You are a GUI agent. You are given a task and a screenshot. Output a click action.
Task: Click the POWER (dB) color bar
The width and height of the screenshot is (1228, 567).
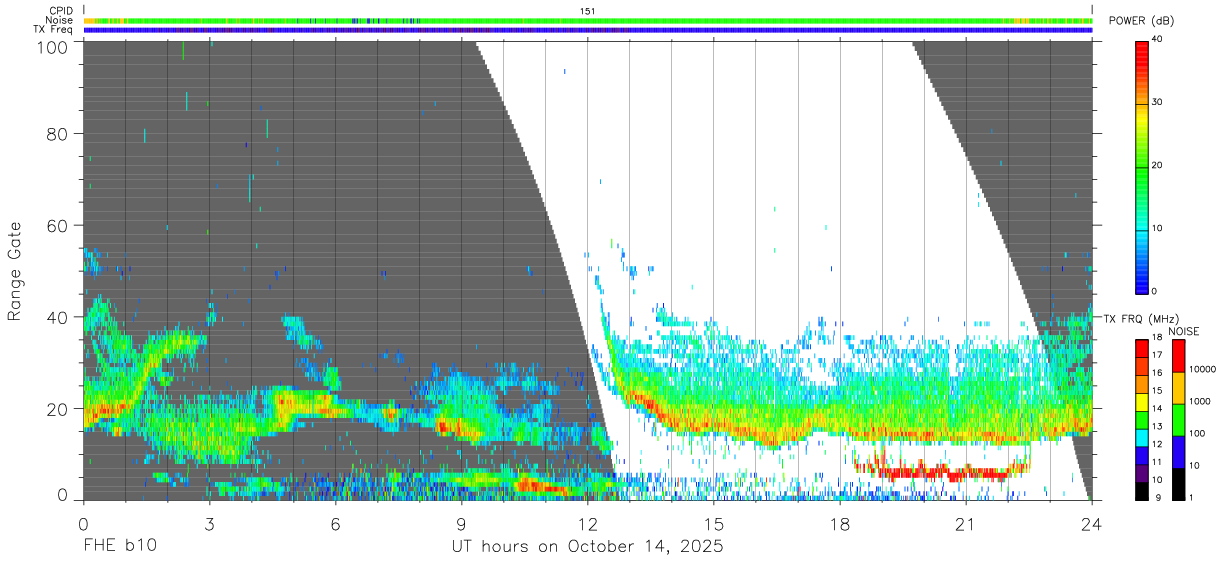click(1142, 166)
